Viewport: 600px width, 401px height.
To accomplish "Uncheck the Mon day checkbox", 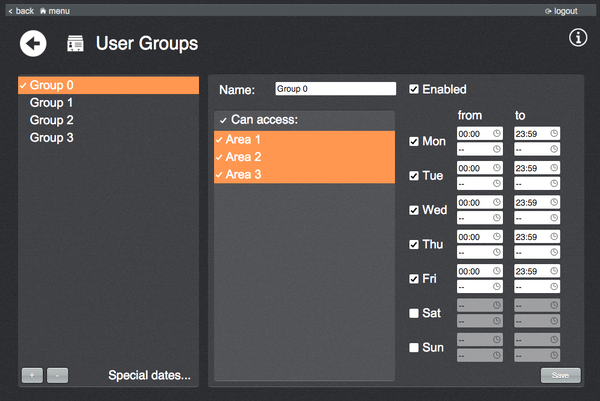I will 414,142.
